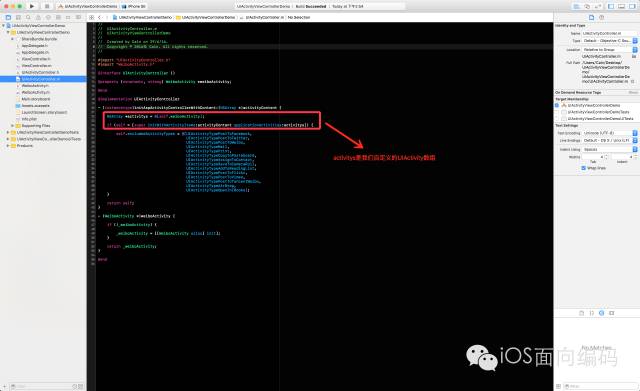Open Main.storyboard in navigator
Screen dimensions: 640x391
pos(36,99)
